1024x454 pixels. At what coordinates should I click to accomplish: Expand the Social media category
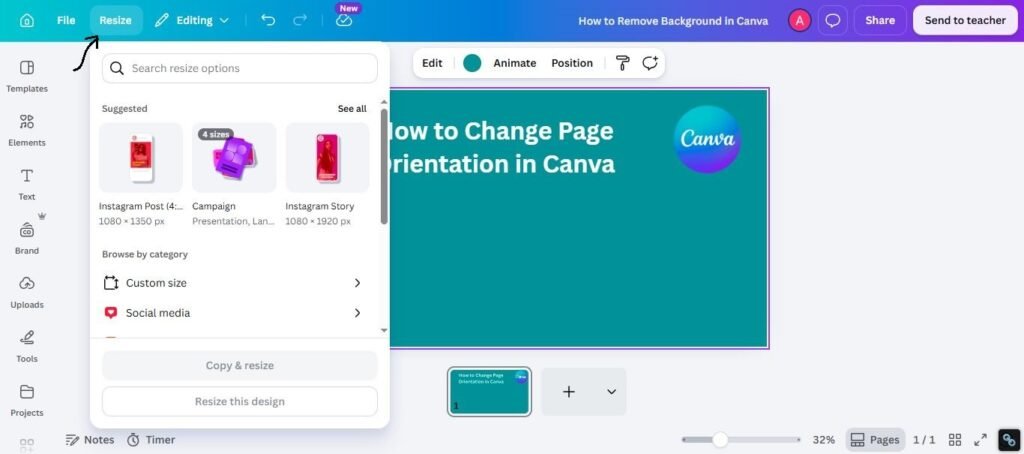(233, 313)
